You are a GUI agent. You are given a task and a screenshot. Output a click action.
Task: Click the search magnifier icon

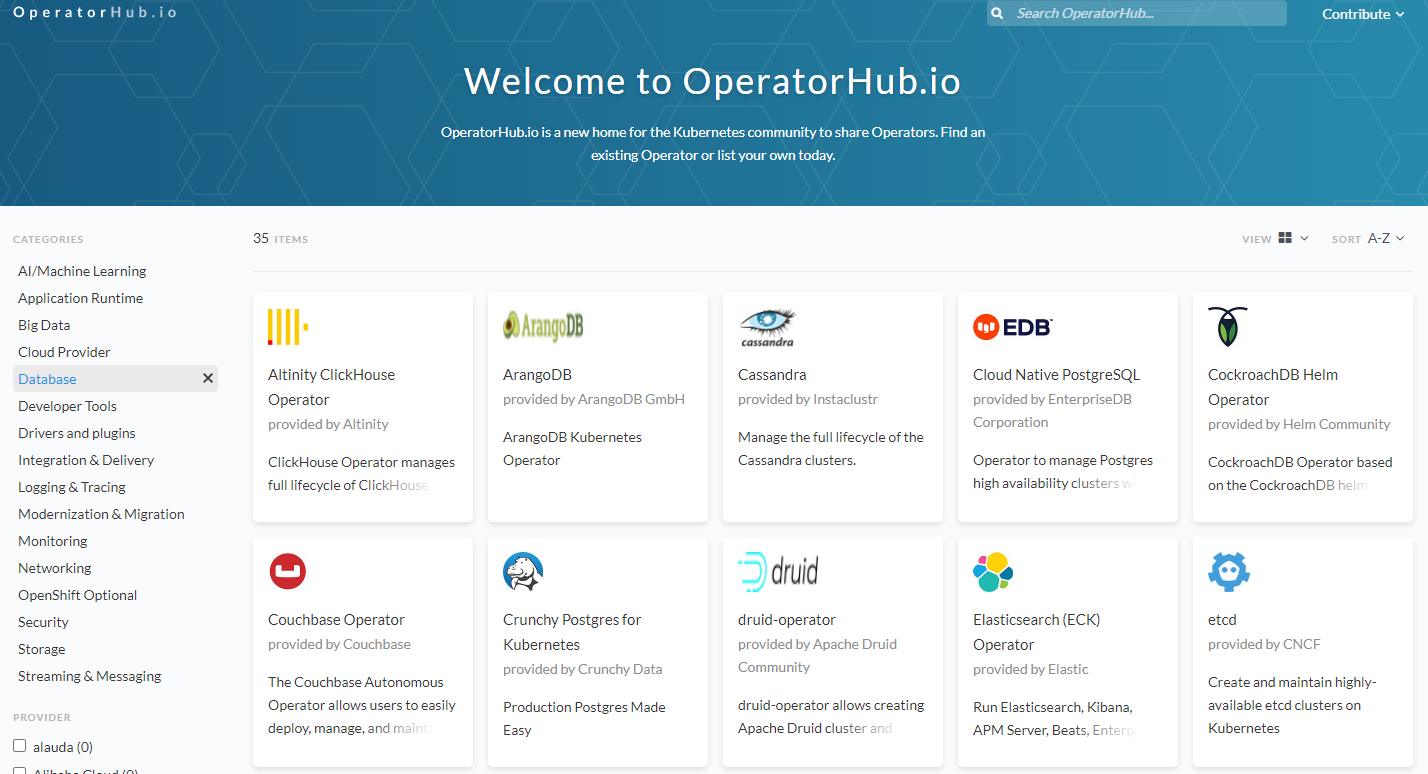(996, 13)
